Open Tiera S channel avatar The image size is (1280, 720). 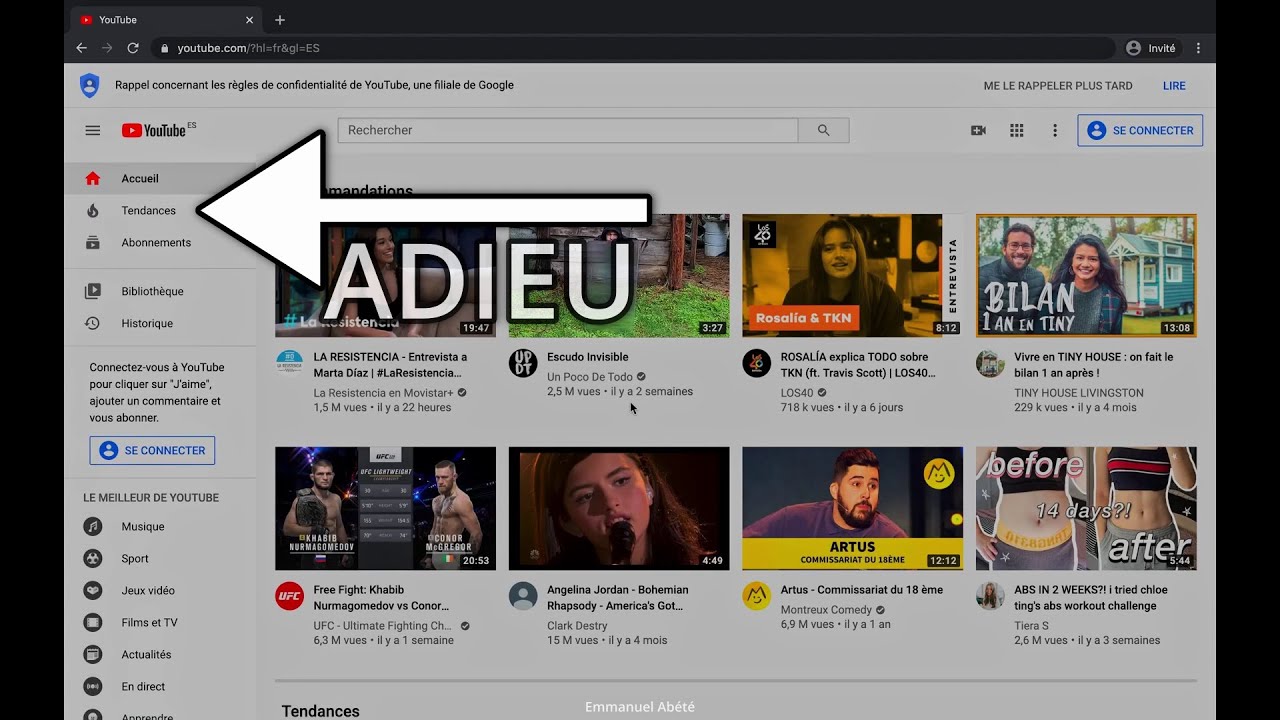(x=990, y=596)
